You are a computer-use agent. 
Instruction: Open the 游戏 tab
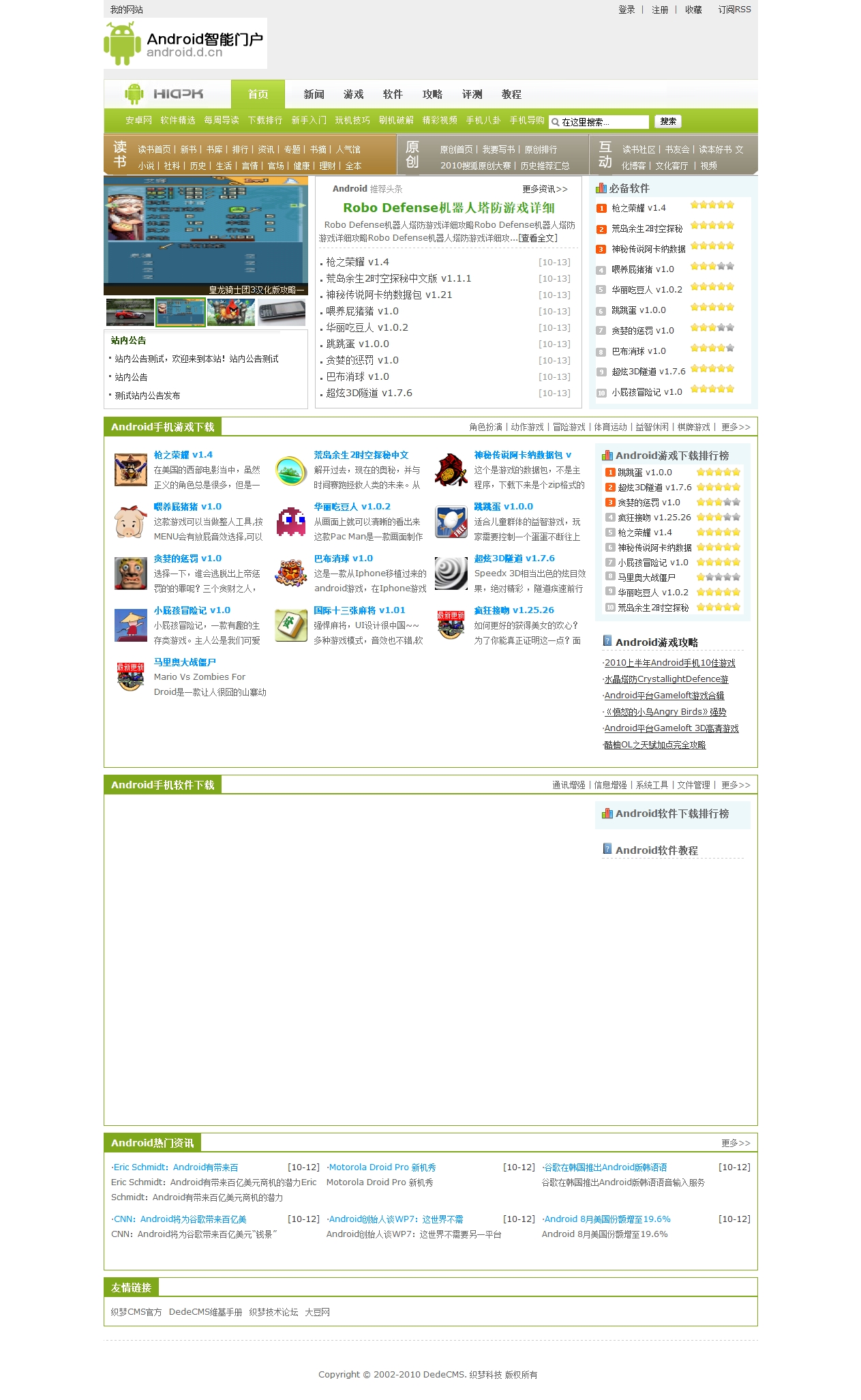click(353, 94)
